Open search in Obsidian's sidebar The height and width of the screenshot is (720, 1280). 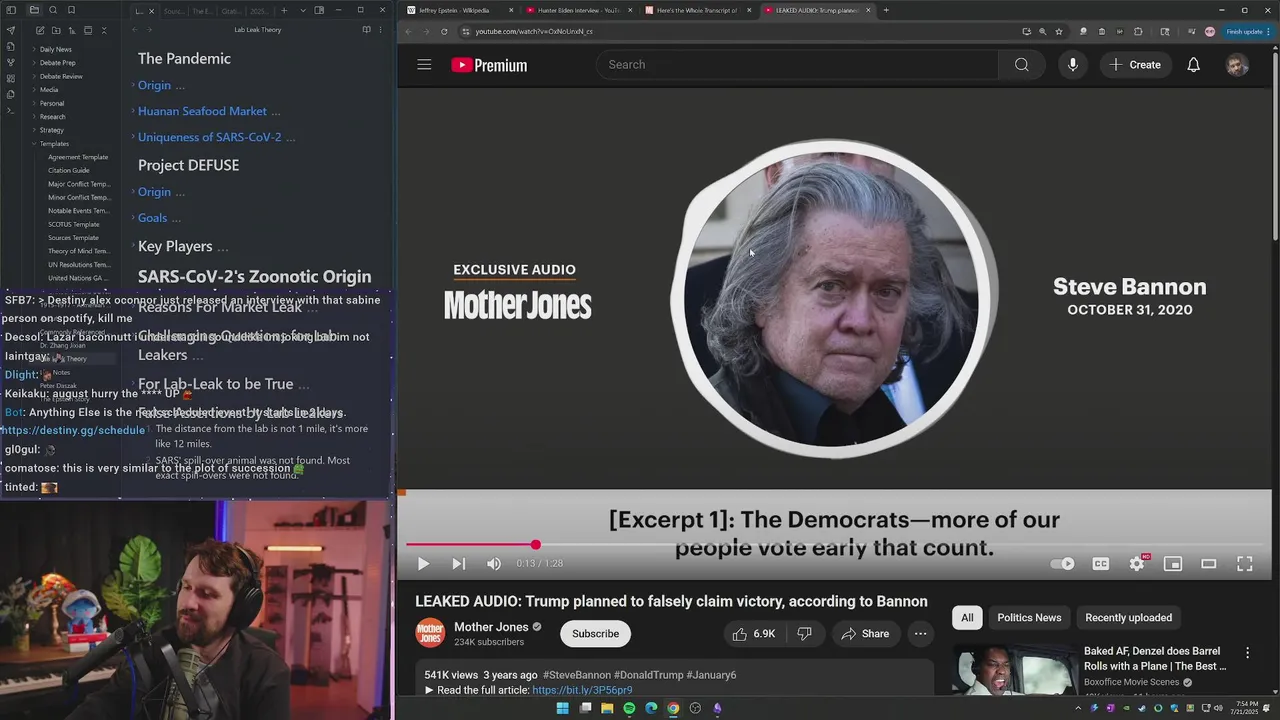click(52, 10)
